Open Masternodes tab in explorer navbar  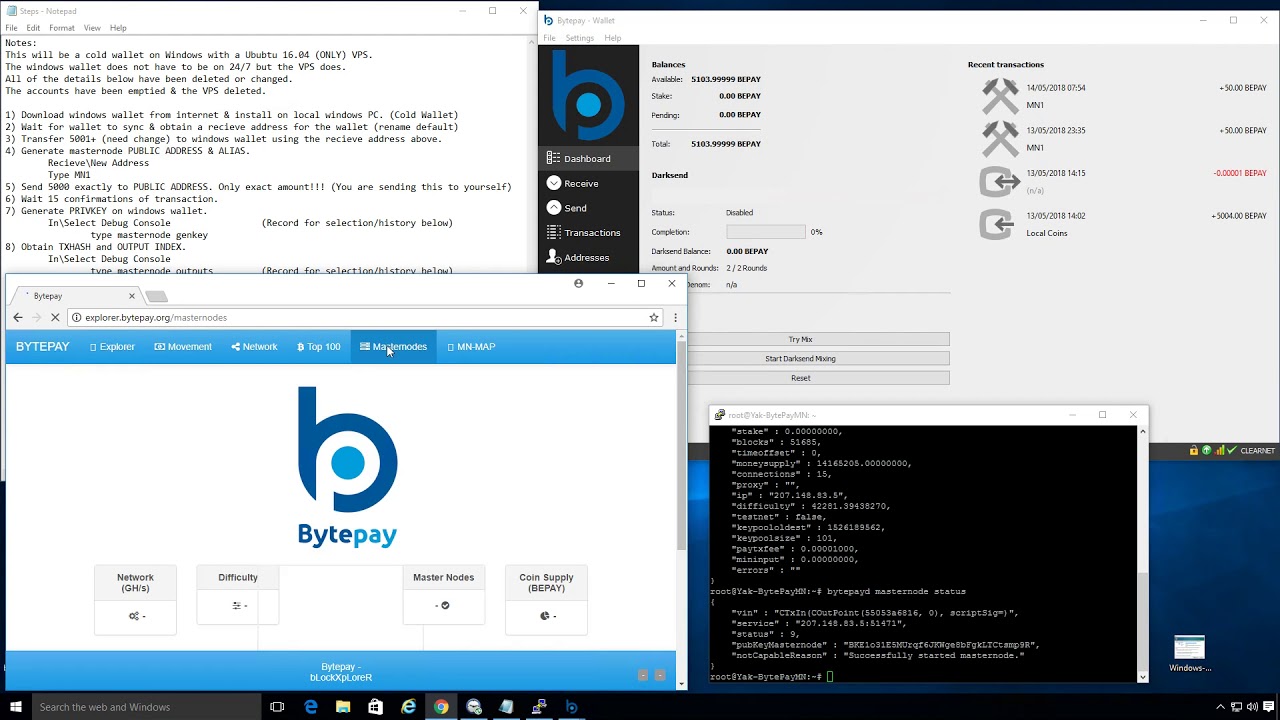393,347
